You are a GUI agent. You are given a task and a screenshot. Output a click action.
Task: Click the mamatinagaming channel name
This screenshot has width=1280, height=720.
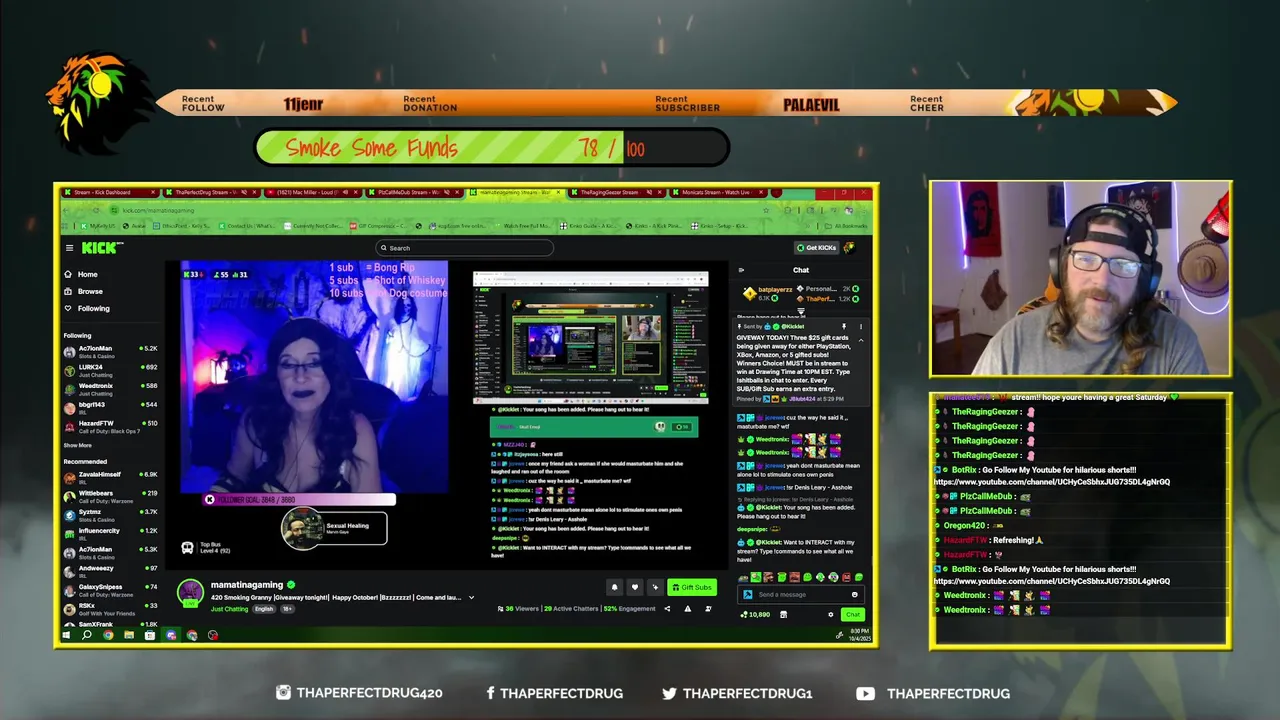coord(247,585)
